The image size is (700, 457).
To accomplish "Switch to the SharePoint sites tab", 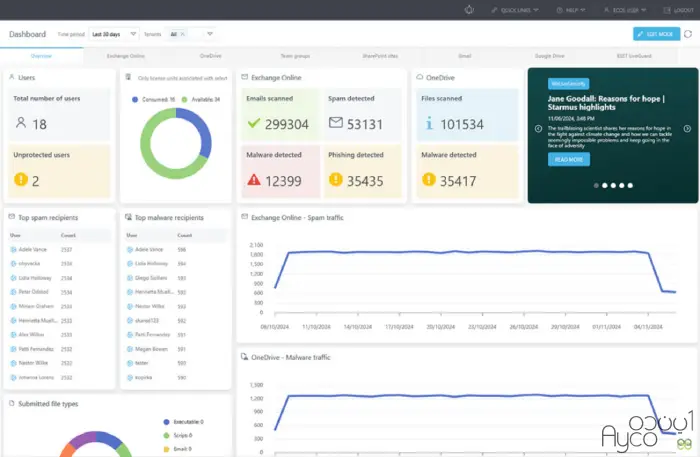I will click(x=379, y=57).
